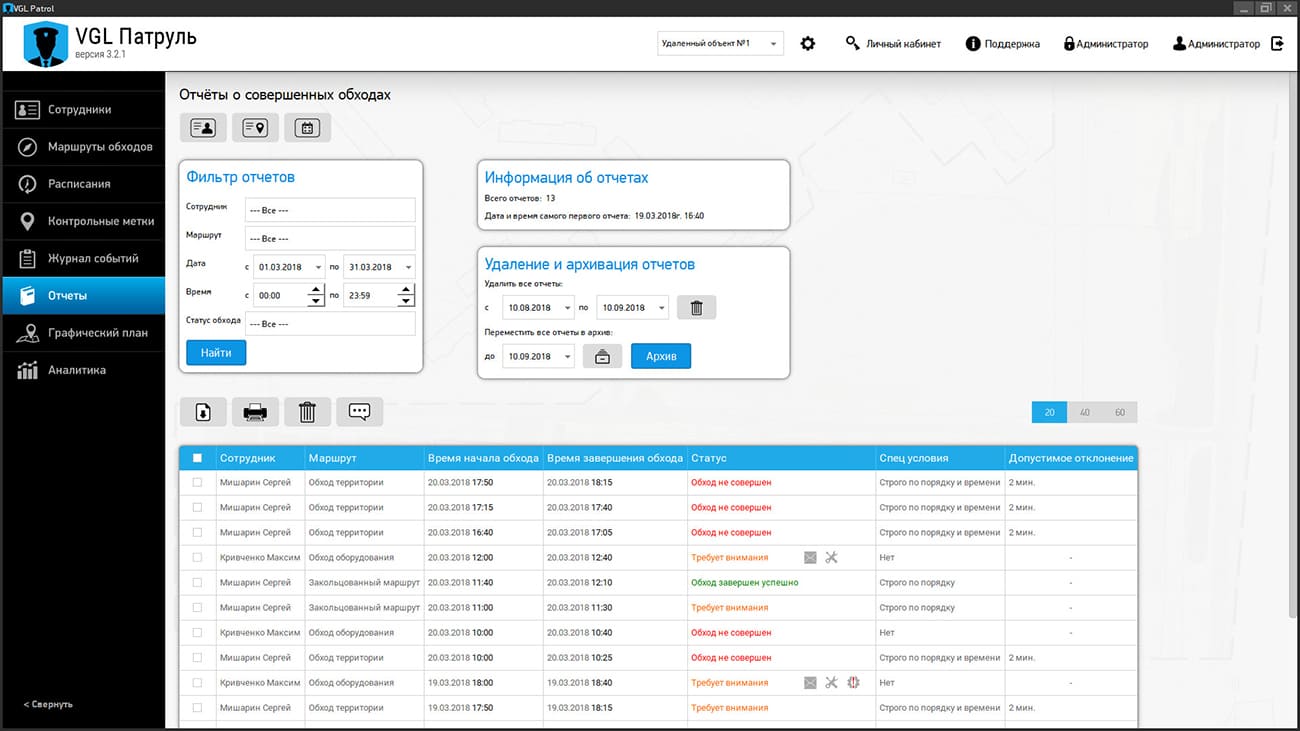1300x731 pixels.
Task: Click envelope icon in 19.03 18:00 row
Action: tap(810, 683)
